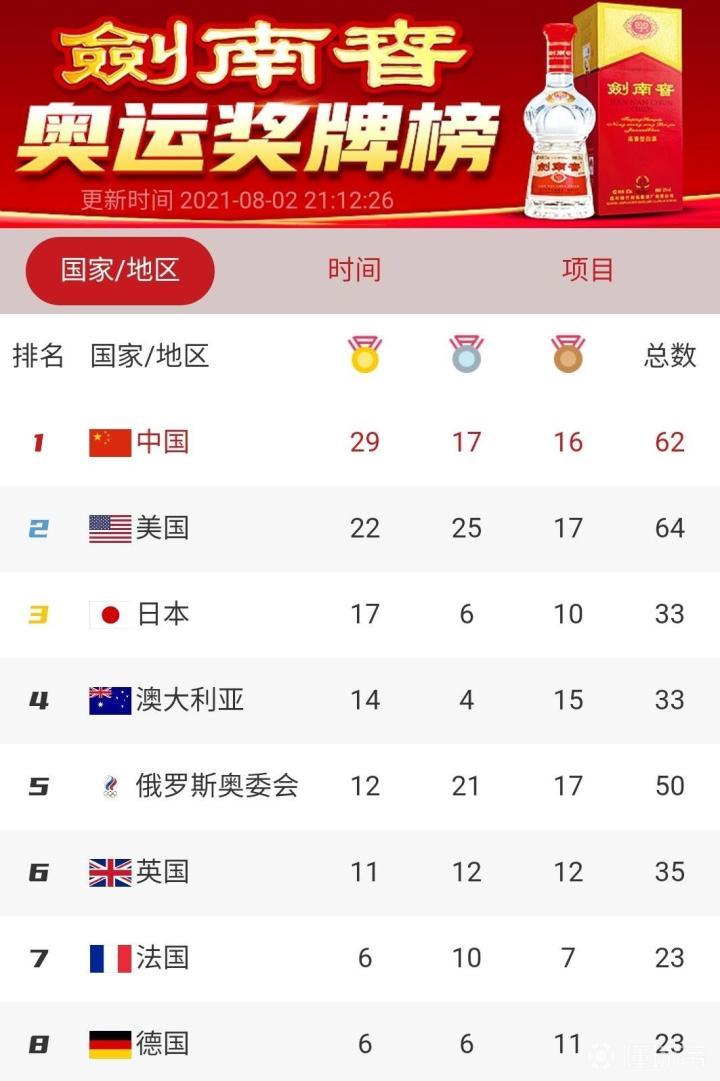Select the 国家/地区 tab
The width and height of the screenshot is (720, 1081).
click(120, 270)
